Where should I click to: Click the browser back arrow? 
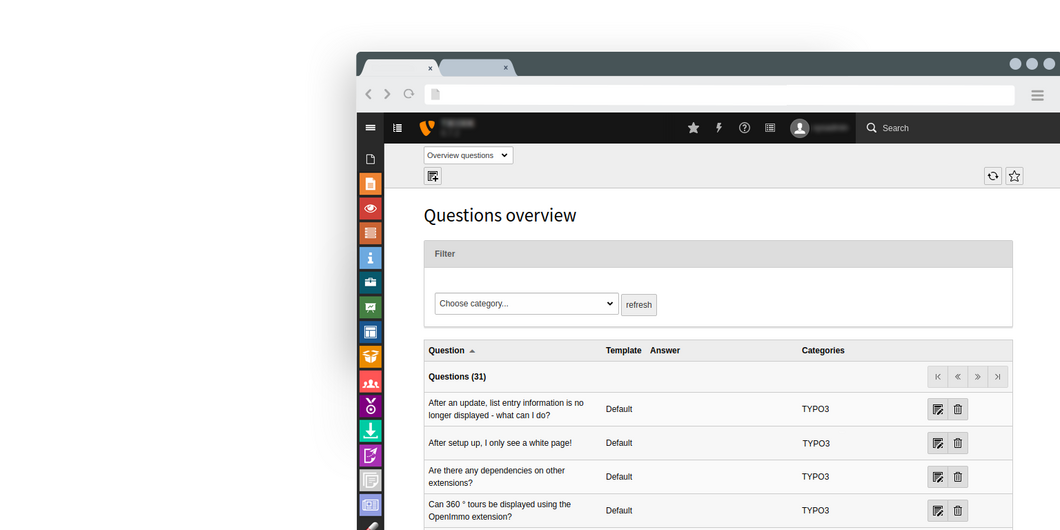point(368,95)
